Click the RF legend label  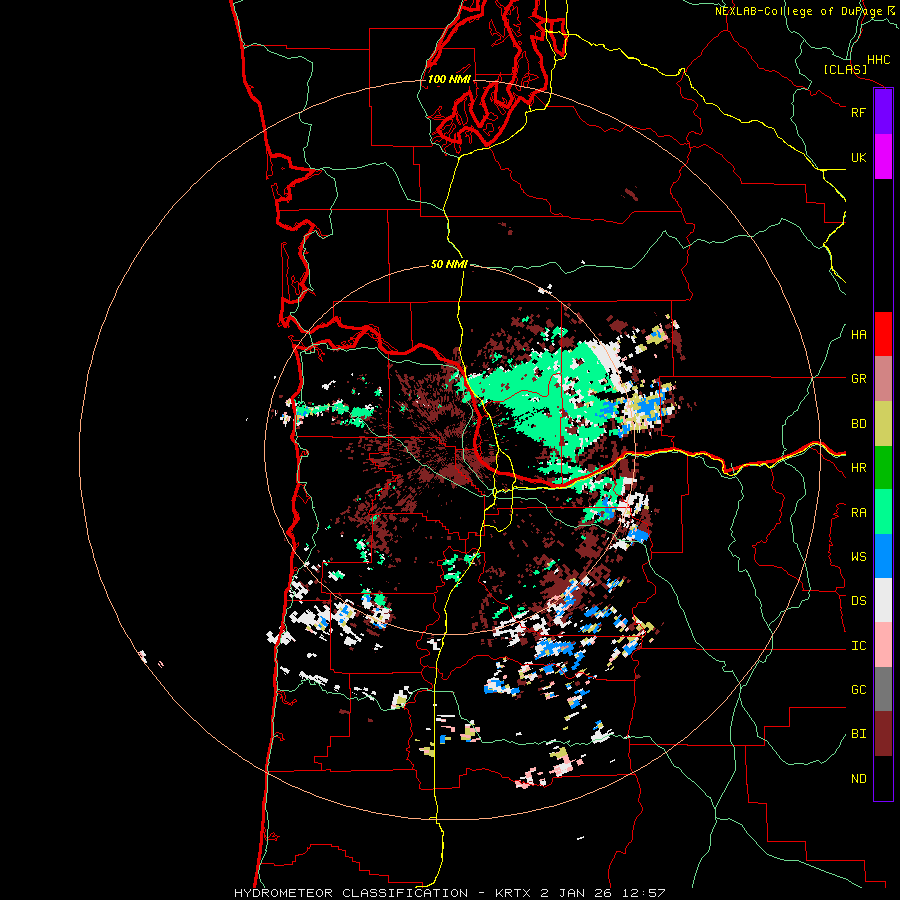858,112
